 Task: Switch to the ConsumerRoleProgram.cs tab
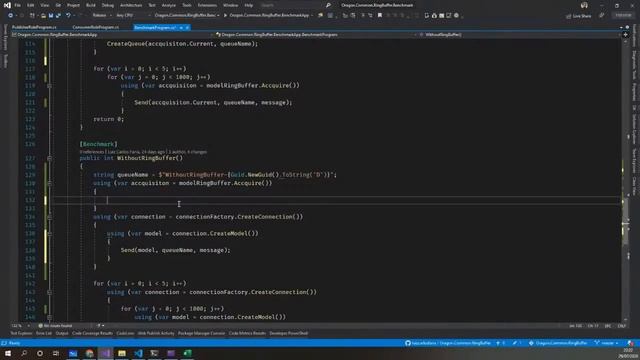click(96, 27)
